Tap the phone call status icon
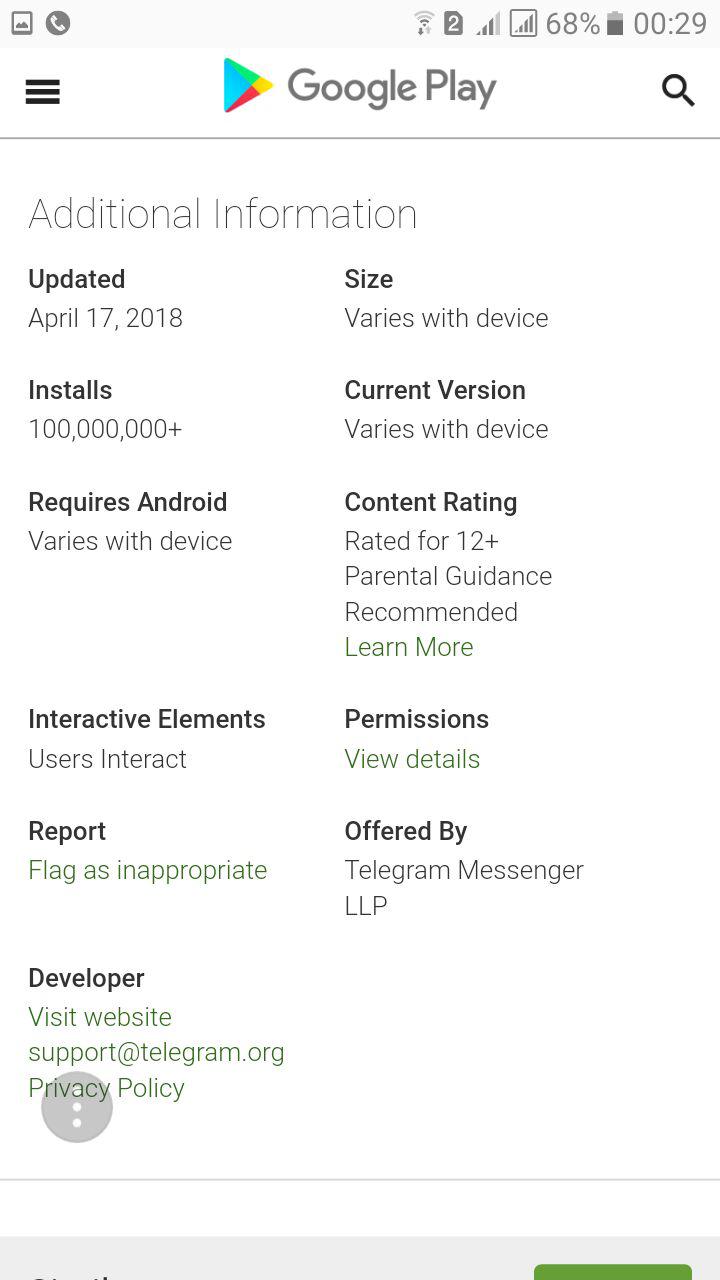 pos(58,22)
